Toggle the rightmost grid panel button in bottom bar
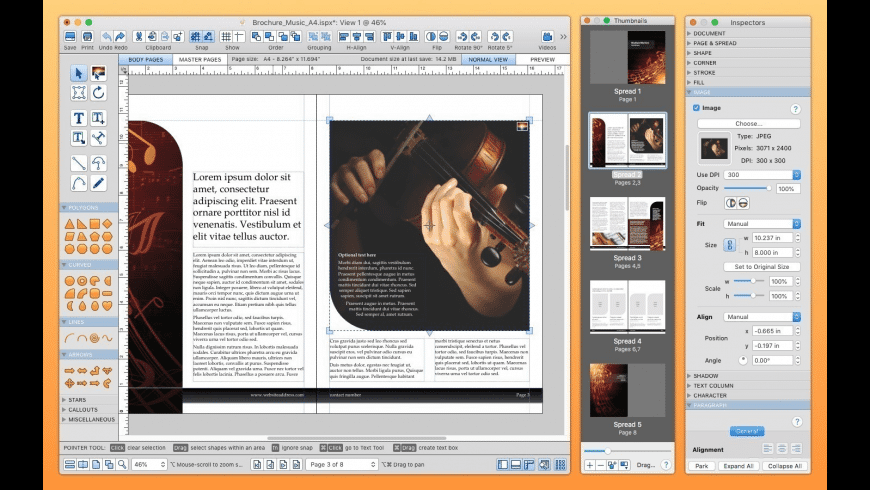Screen dimensions: 870x490 pyautogui.click(x=560, y=464)
